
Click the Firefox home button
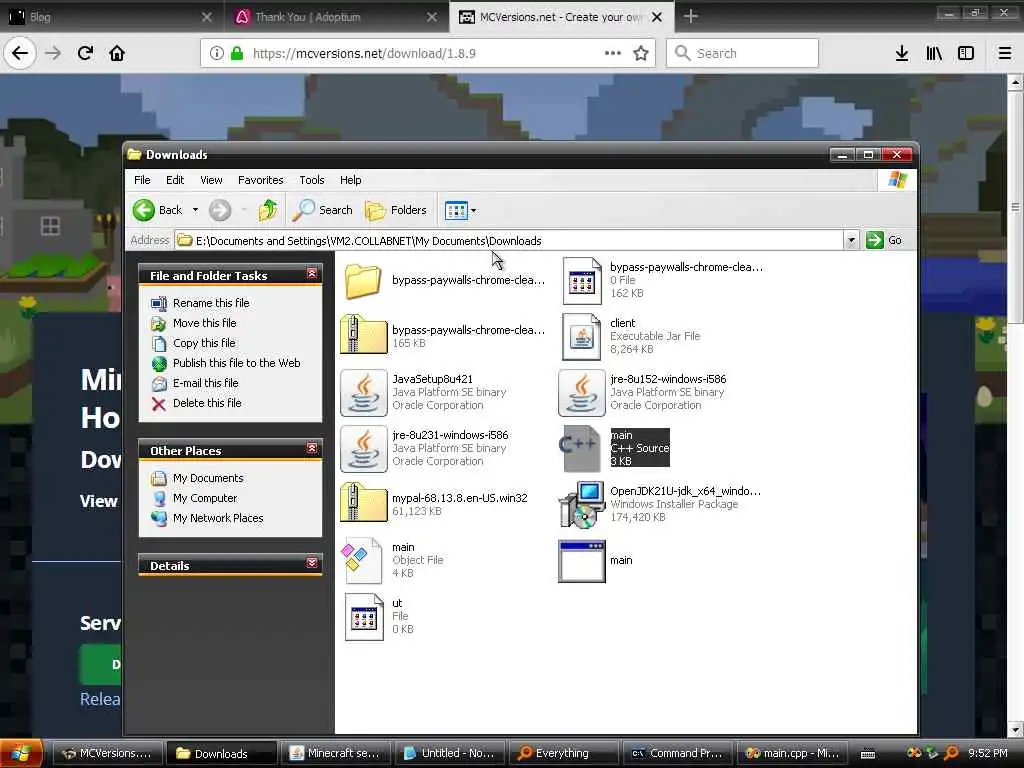[117, 53]
